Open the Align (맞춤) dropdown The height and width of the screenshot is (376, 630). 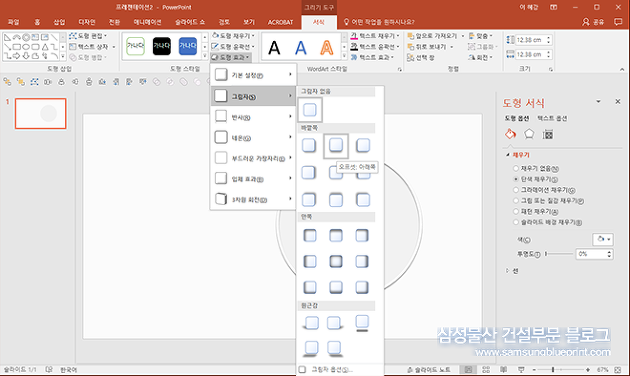coord(481,36)
